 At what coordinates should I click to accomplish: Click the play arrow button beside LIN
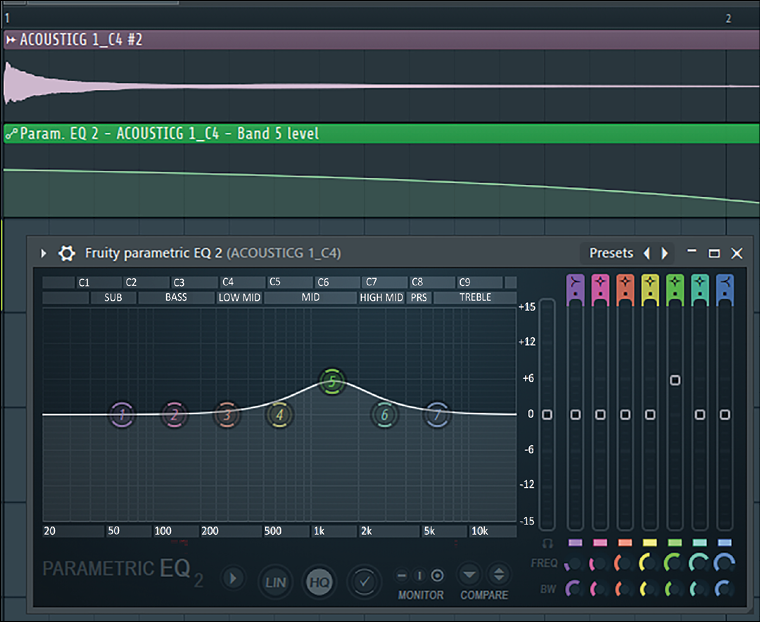pos(233,578)
